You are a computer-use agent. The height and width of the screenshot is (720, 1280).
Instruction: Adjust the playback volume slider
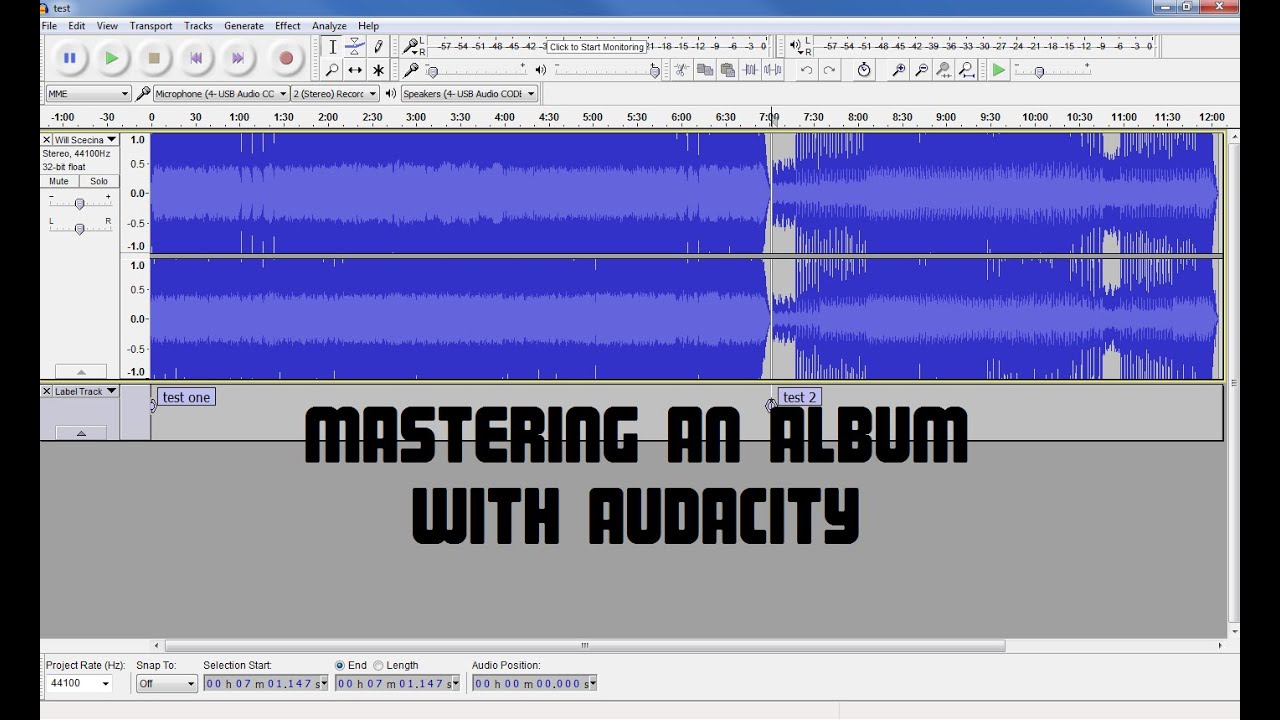click(607, 70)
